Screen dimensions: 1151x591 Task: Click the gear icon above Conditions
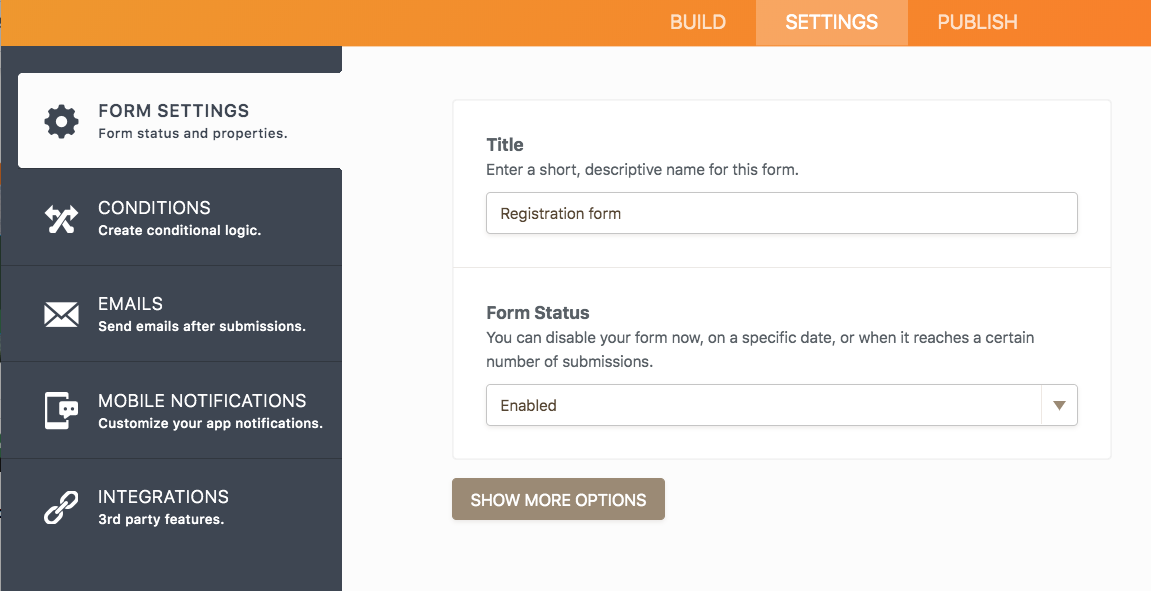[61, 121]
